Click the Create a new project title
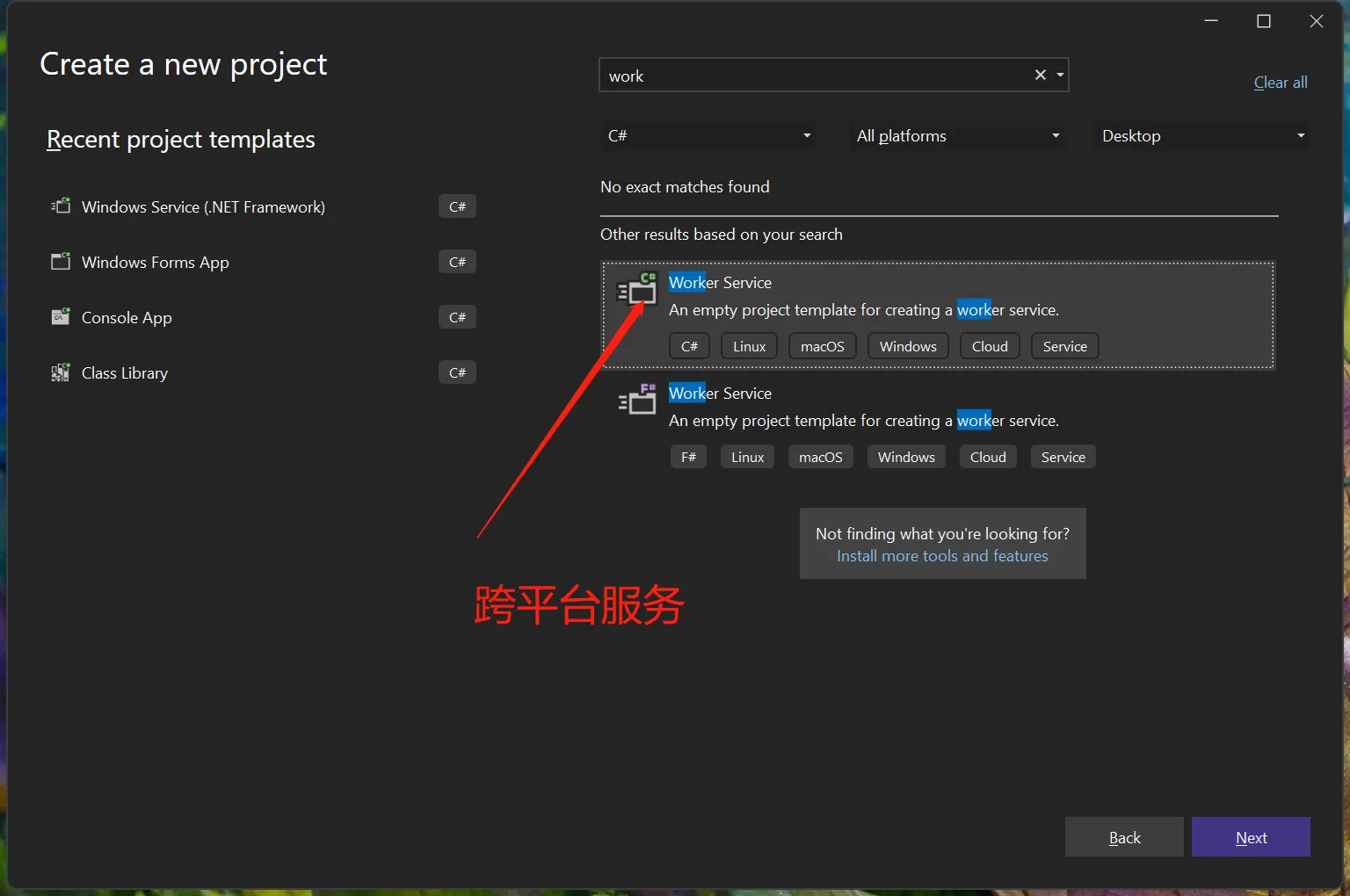Image resolution: width=1350 pixels, height=896 pixels. tap(183, 64)
